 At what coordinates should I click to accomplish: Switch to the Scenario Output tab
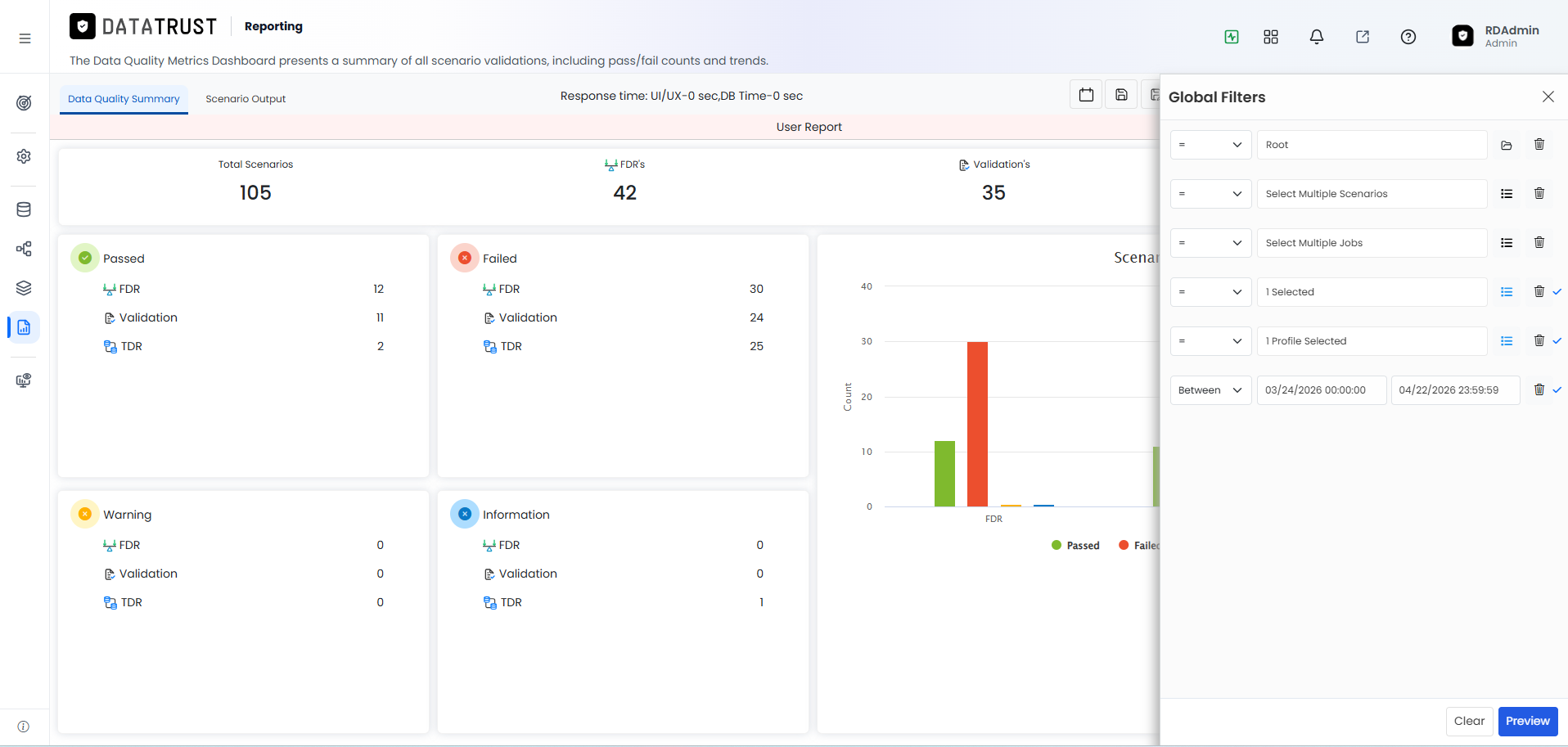tap(246, 99)
